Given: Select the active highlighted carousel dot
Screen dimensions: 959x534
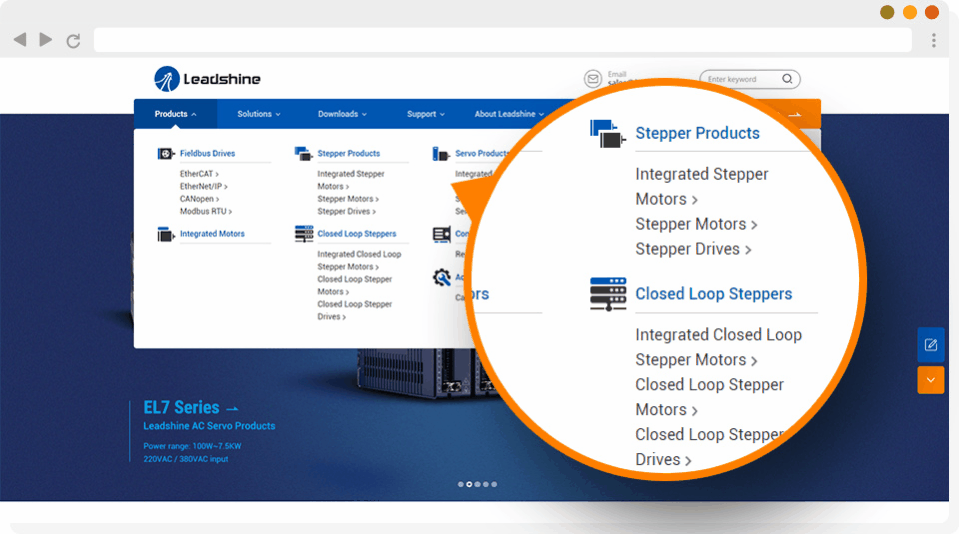Looking at the screenshot, I should [x=469, y=484].
